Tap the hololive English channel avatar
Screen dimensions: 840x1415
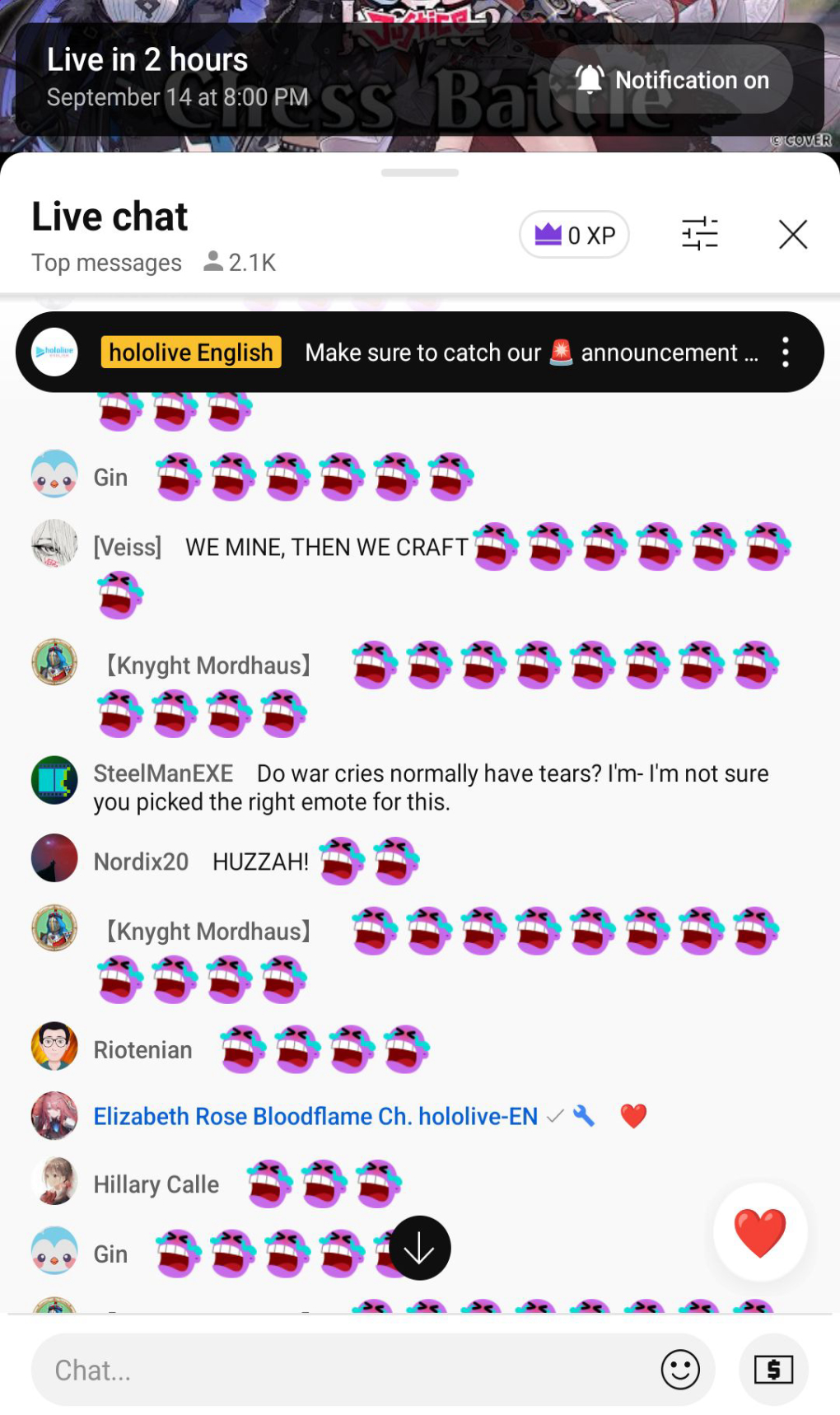click(54, 353)
